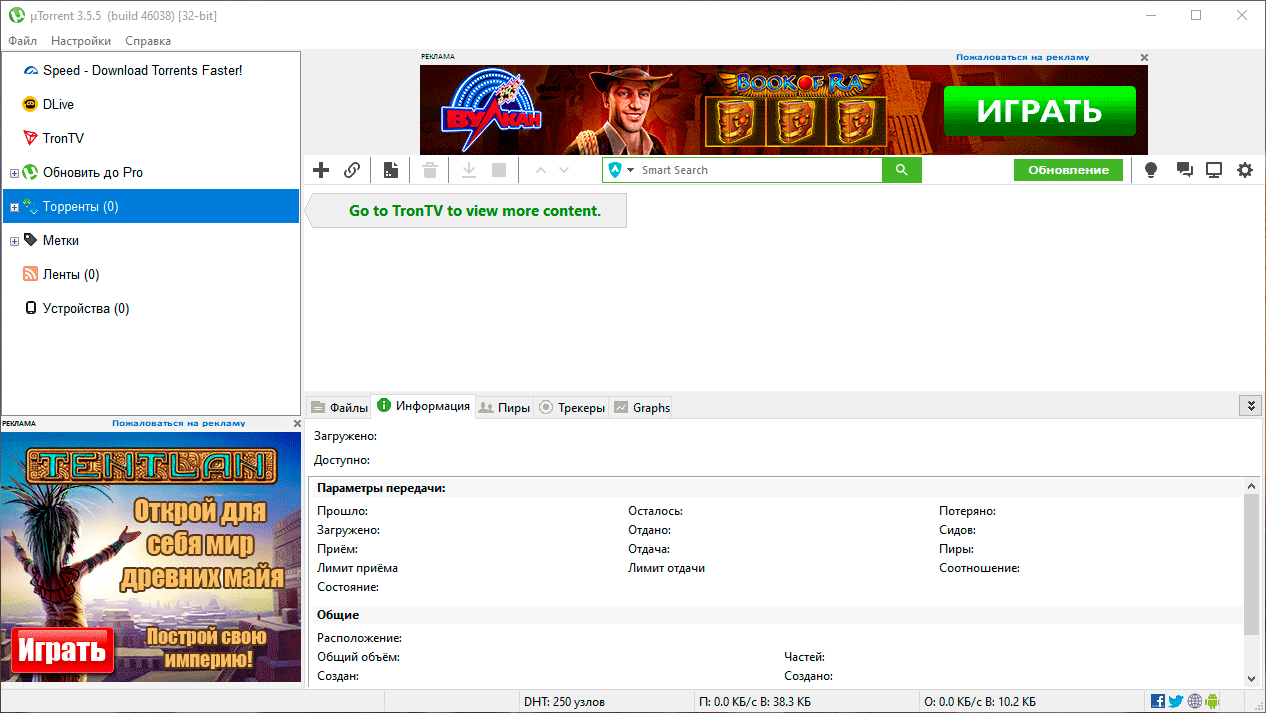Switch to the Пиры tab
Image resolution: width=1266 pixels, height=713 pixels.
click(x=504, y=407)
